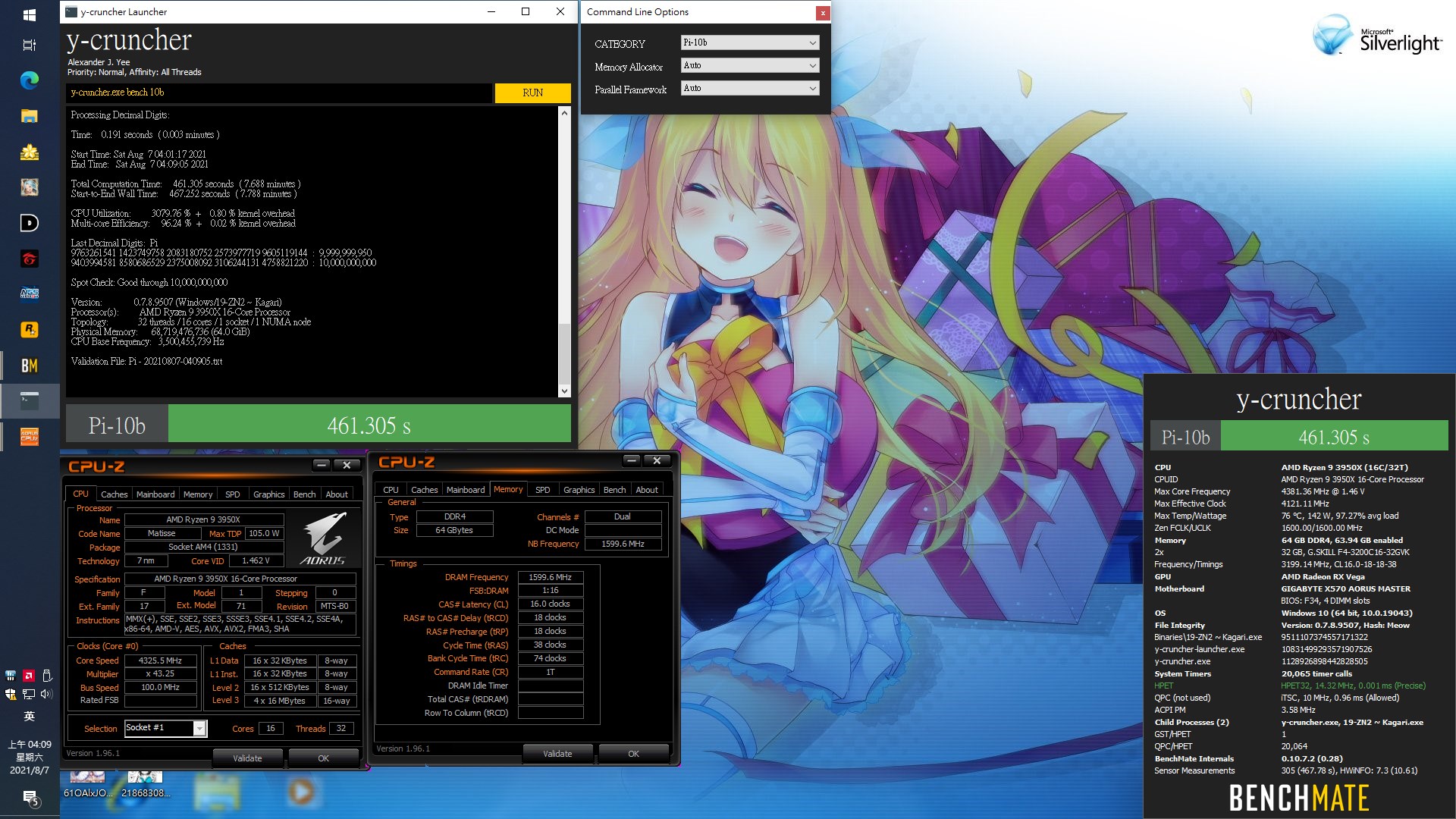Click the BENCHMATE logo in overlay
Image resolution: width=1456 pixels, height=819 pixels.
(1299, 798)
